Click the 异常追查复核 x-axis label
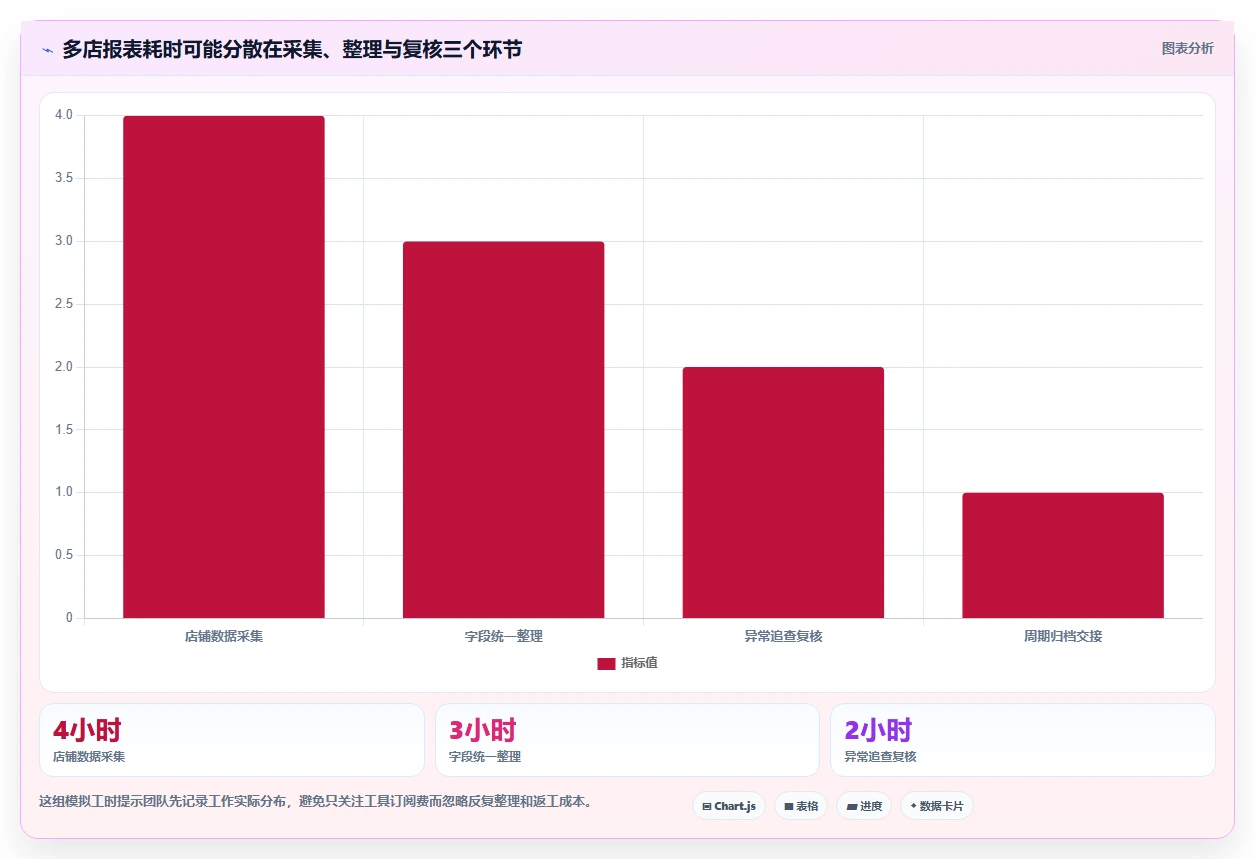Screen dimensions: 1255x859 coord(783,636)
